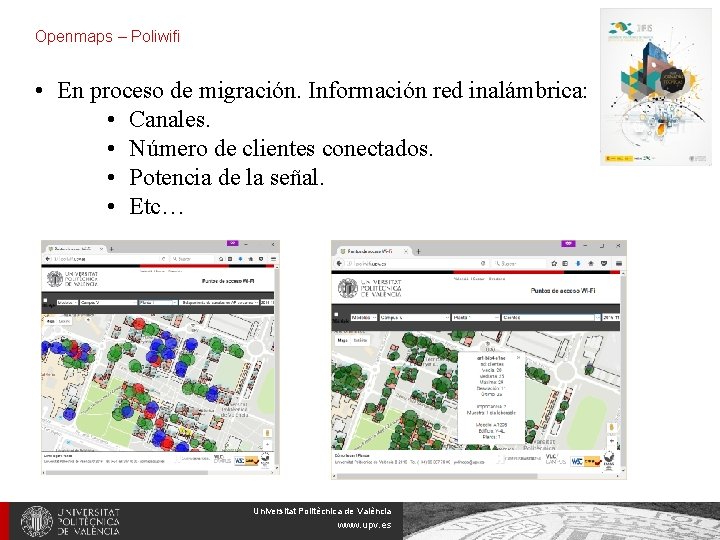Click EMAS logo in right page footer
Image resolution: width=720 pixels, height=540 pixels.
609,460
